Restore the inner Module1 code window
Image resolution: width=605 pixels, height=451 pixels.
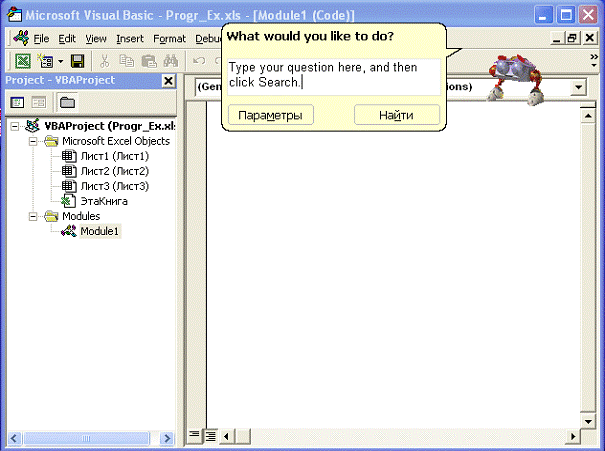point(572,38)
